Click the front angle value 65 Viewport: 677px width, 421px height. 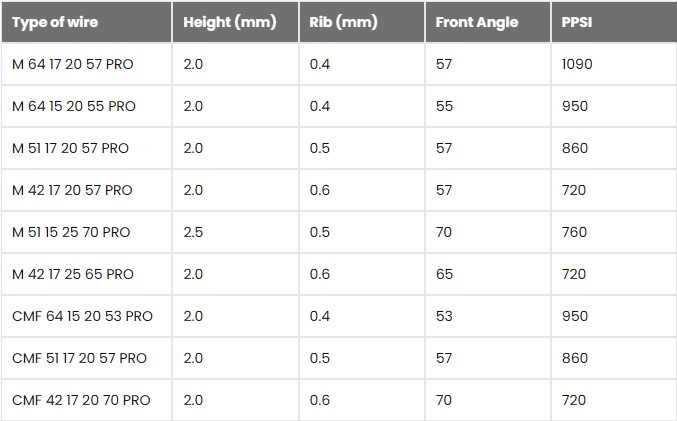click(445, 274)
